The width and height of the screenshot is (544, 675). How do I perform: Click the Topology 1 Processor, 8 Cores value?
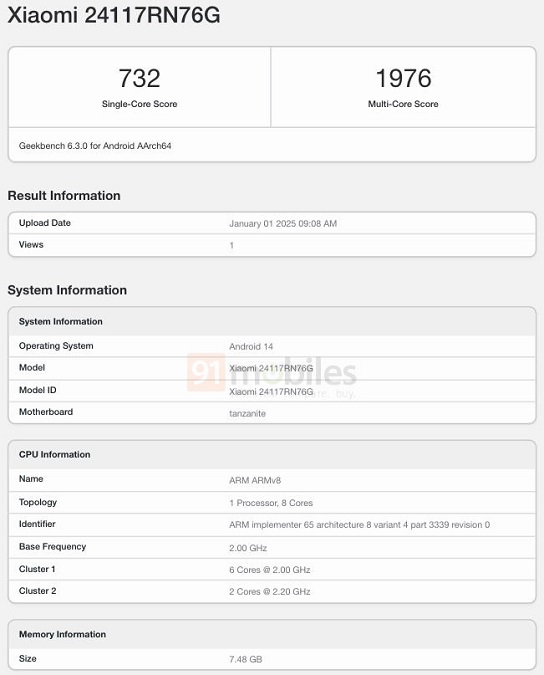(x=271, y=503)
